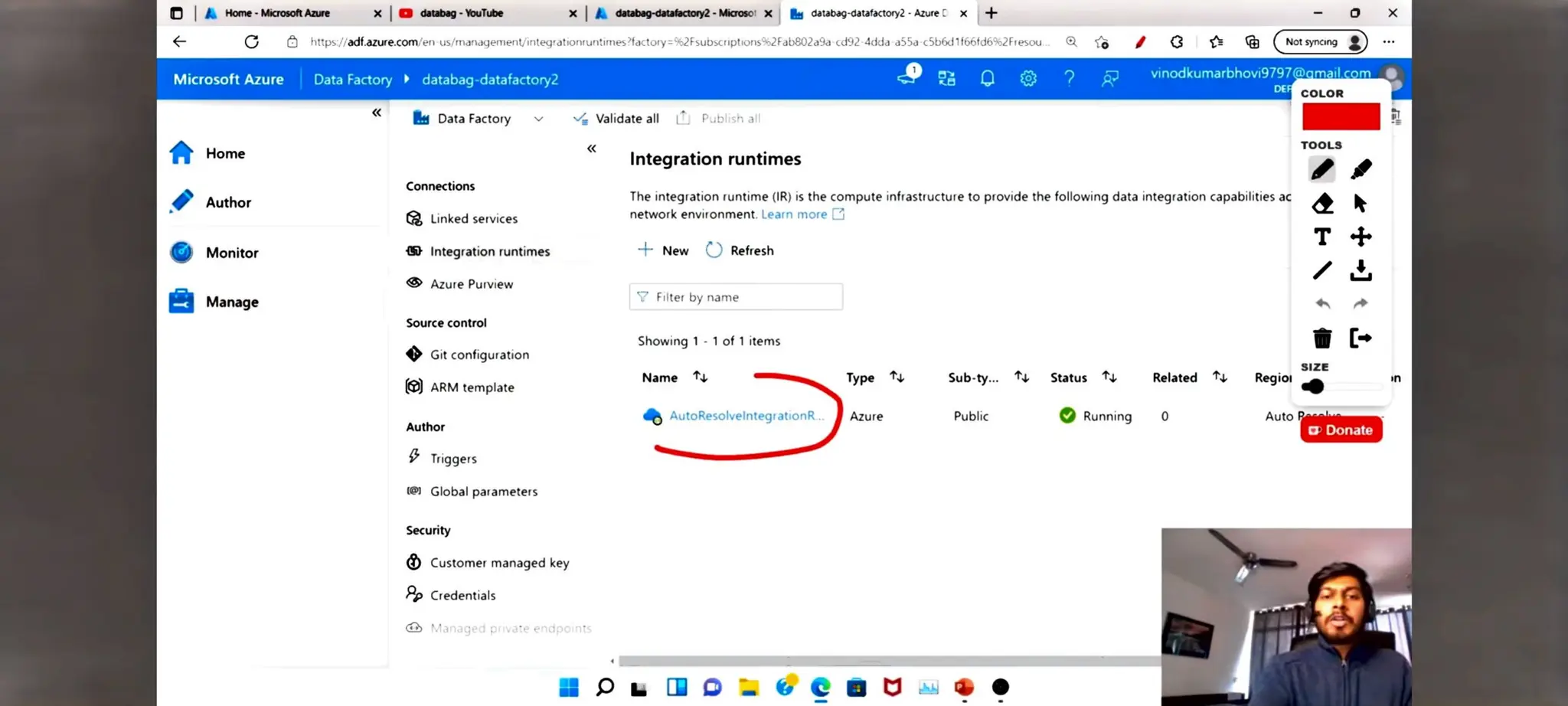Open Integration runtimes in side panel
1568x706 pixels.
click(x=478, y=251)
